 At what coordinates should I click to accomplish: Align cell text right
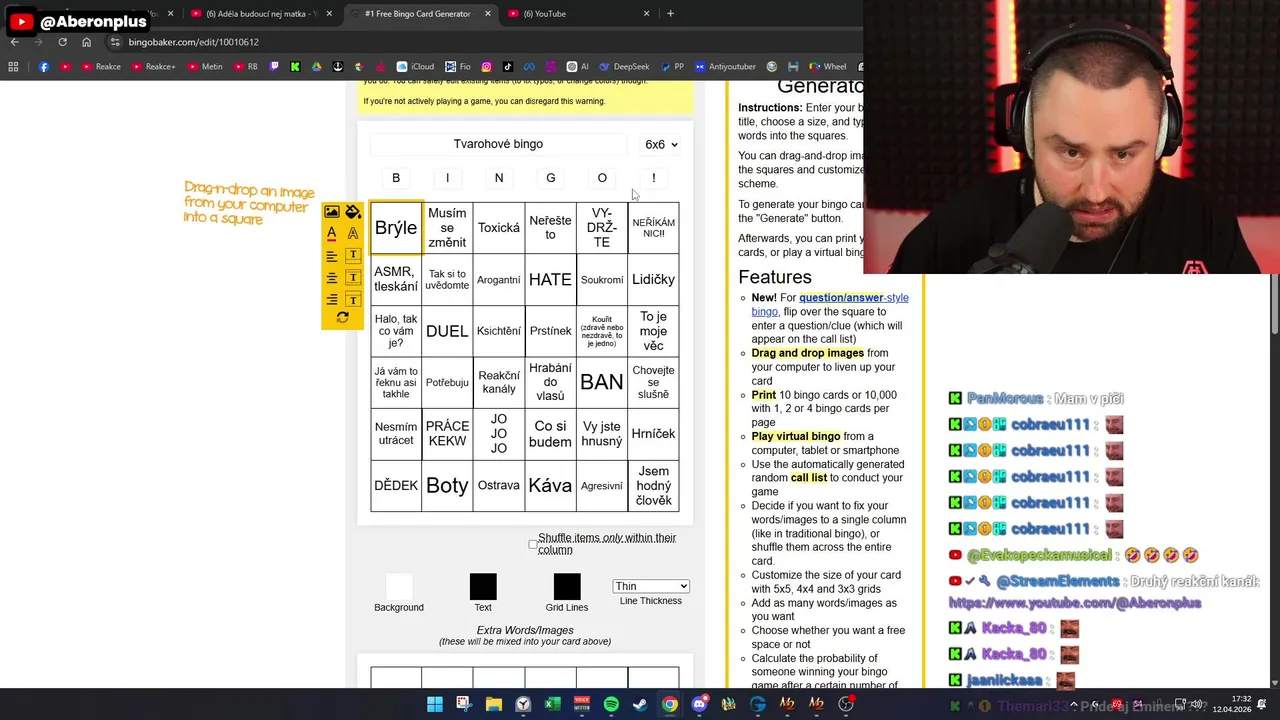pyautogui.click(x=331, y=299)
